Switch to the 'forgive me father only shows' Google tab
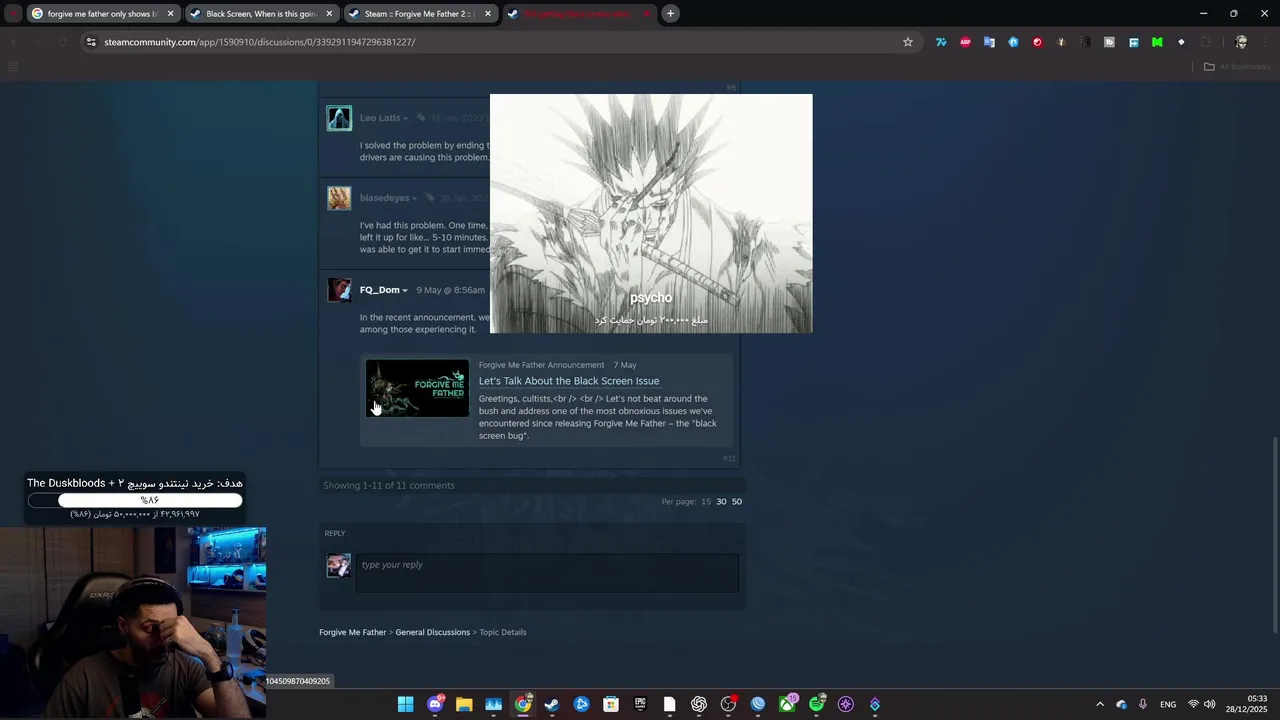 (102, 14)
